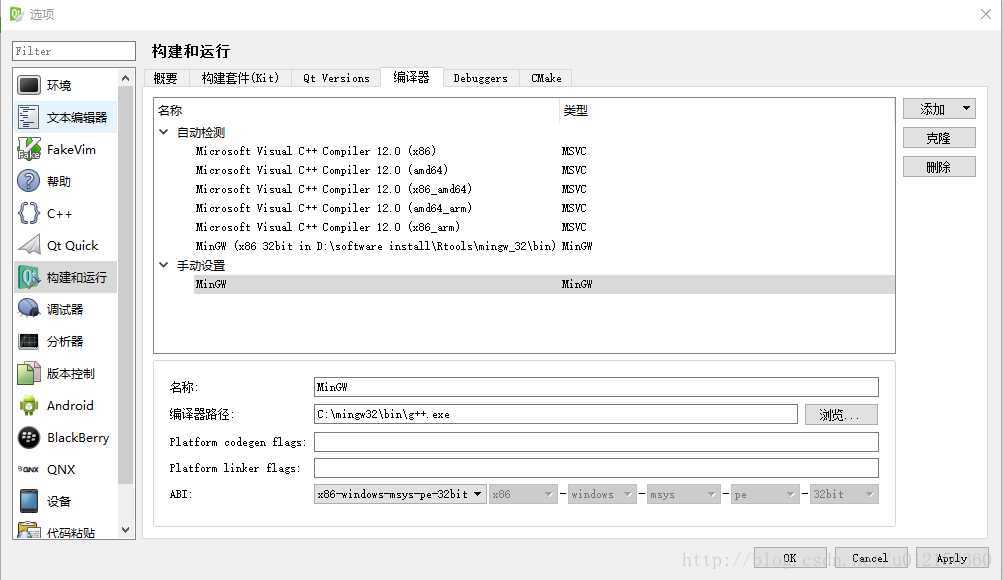Open the 文本编辑器 category icon
1003x580 pixels.
click(x=28, y=117)
